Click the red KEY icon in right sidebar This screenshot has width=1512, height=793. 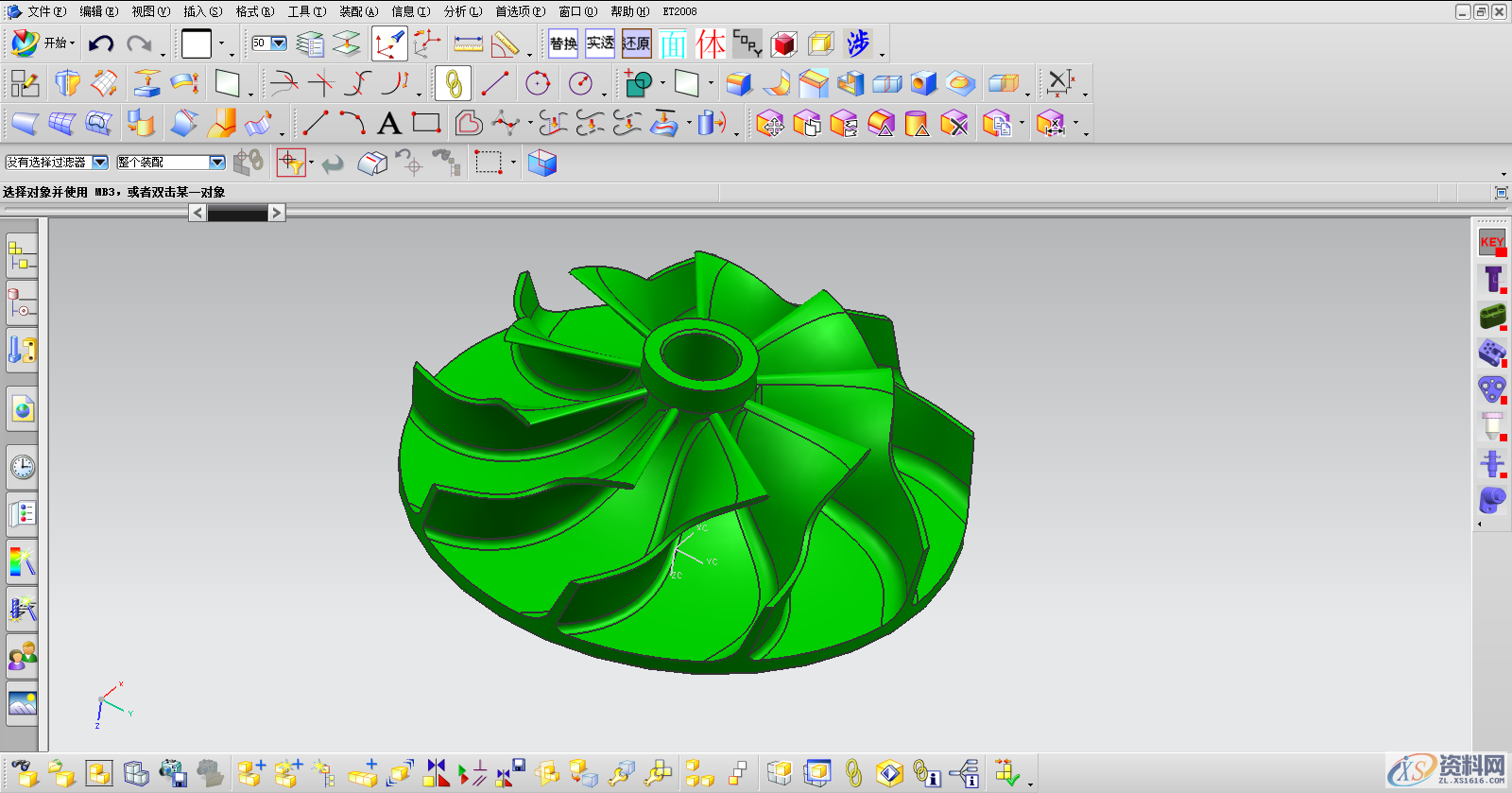1492,242
